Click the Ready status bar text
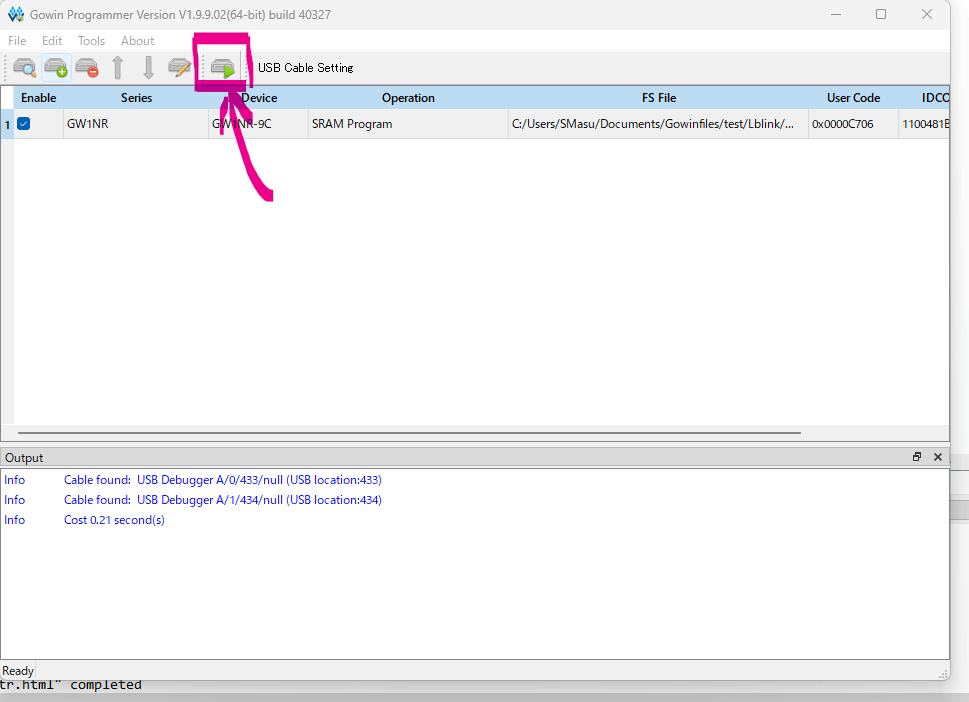 (18, 670)
